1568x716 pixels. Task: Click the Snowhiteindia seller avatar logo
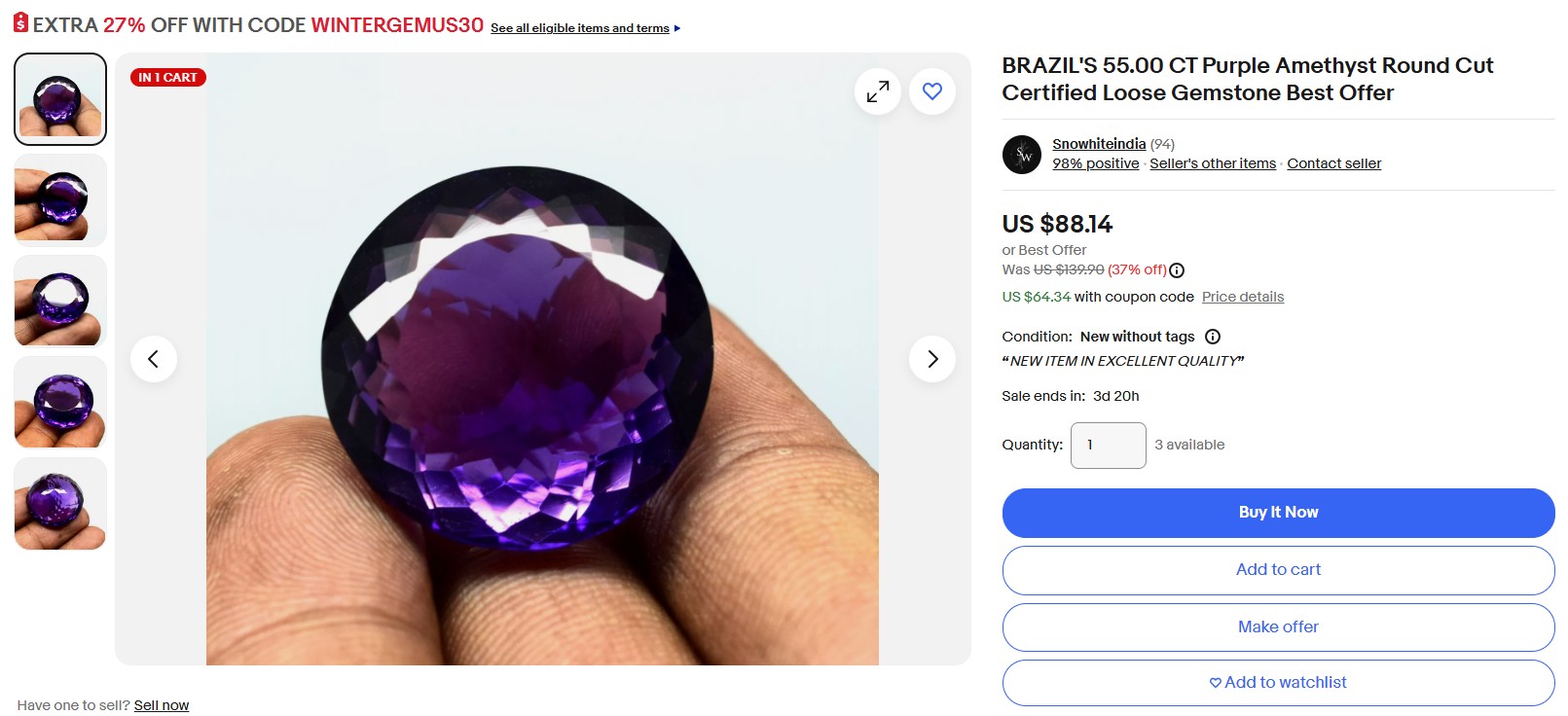tap(1022, 155)
